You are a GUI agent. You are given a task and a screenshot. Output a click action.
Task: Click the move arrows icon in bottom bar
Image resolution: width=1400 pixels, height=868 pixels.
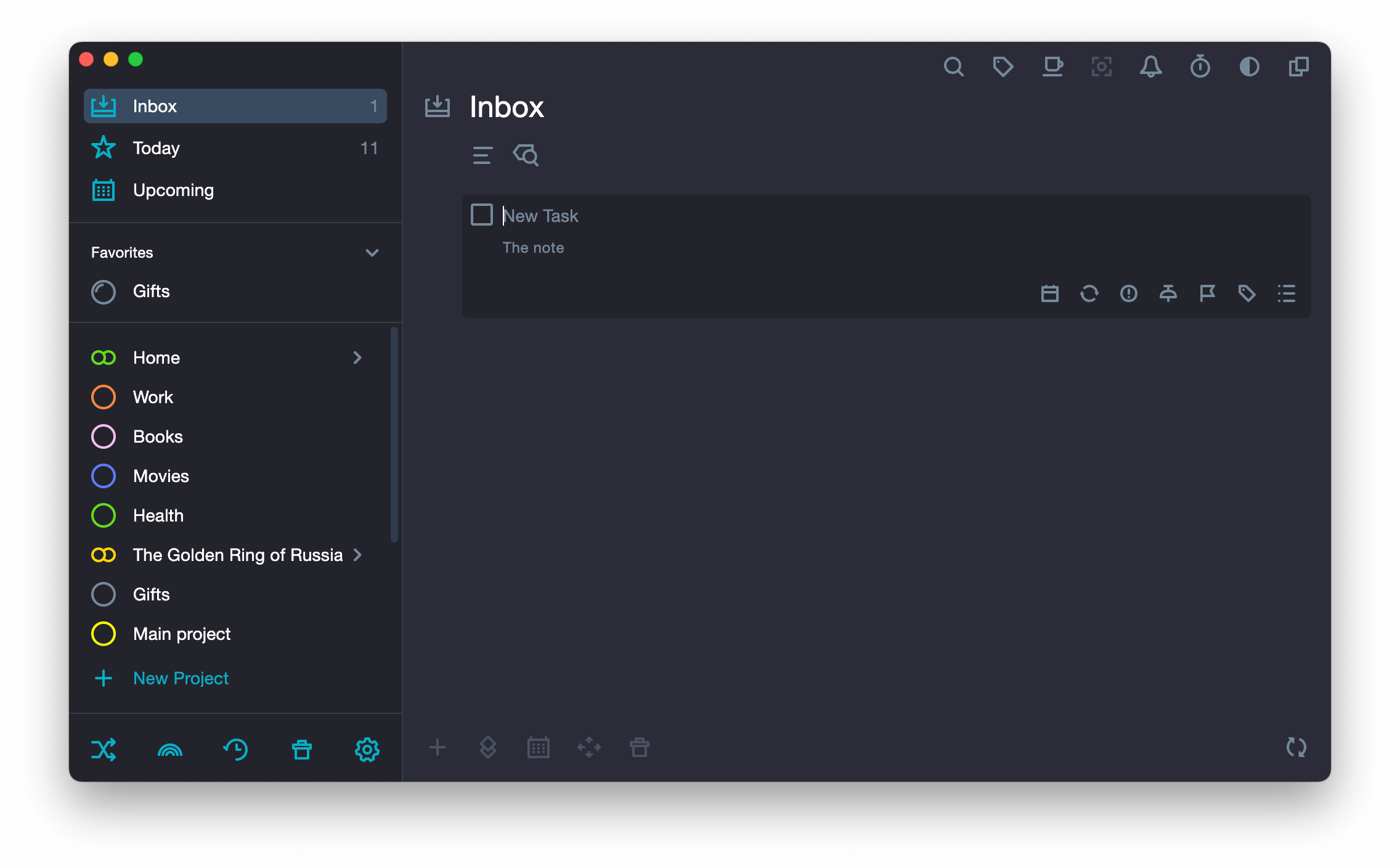tap(589, 748)
